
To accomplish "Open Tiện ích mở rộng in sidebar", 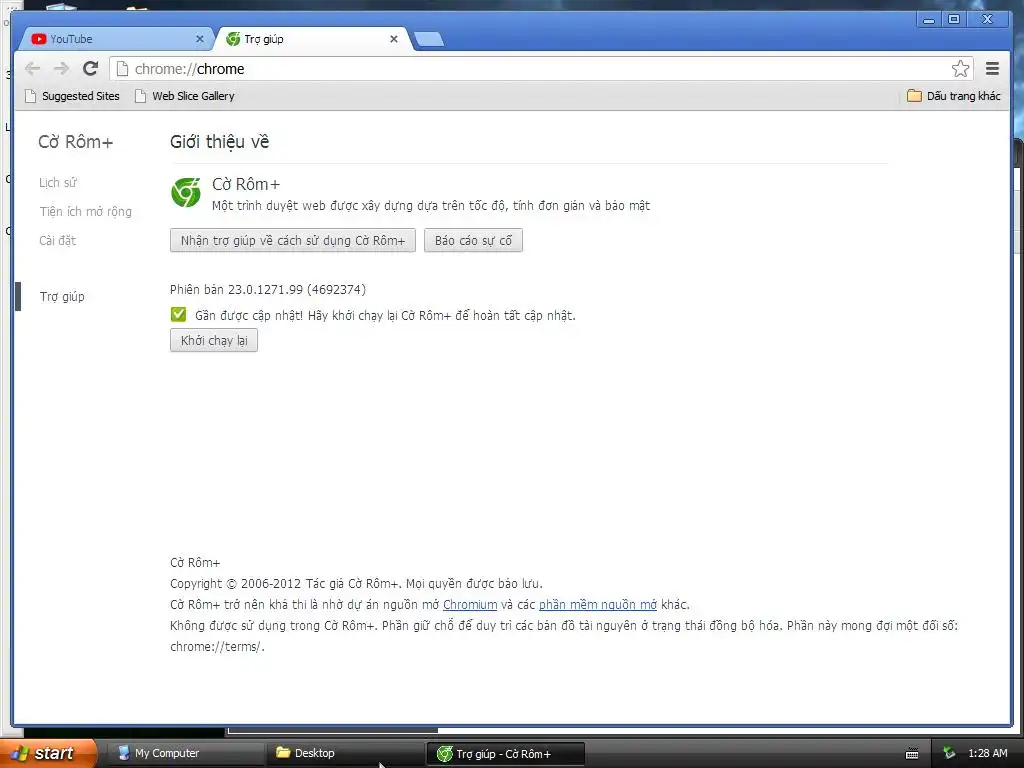I will coord(86,212).
